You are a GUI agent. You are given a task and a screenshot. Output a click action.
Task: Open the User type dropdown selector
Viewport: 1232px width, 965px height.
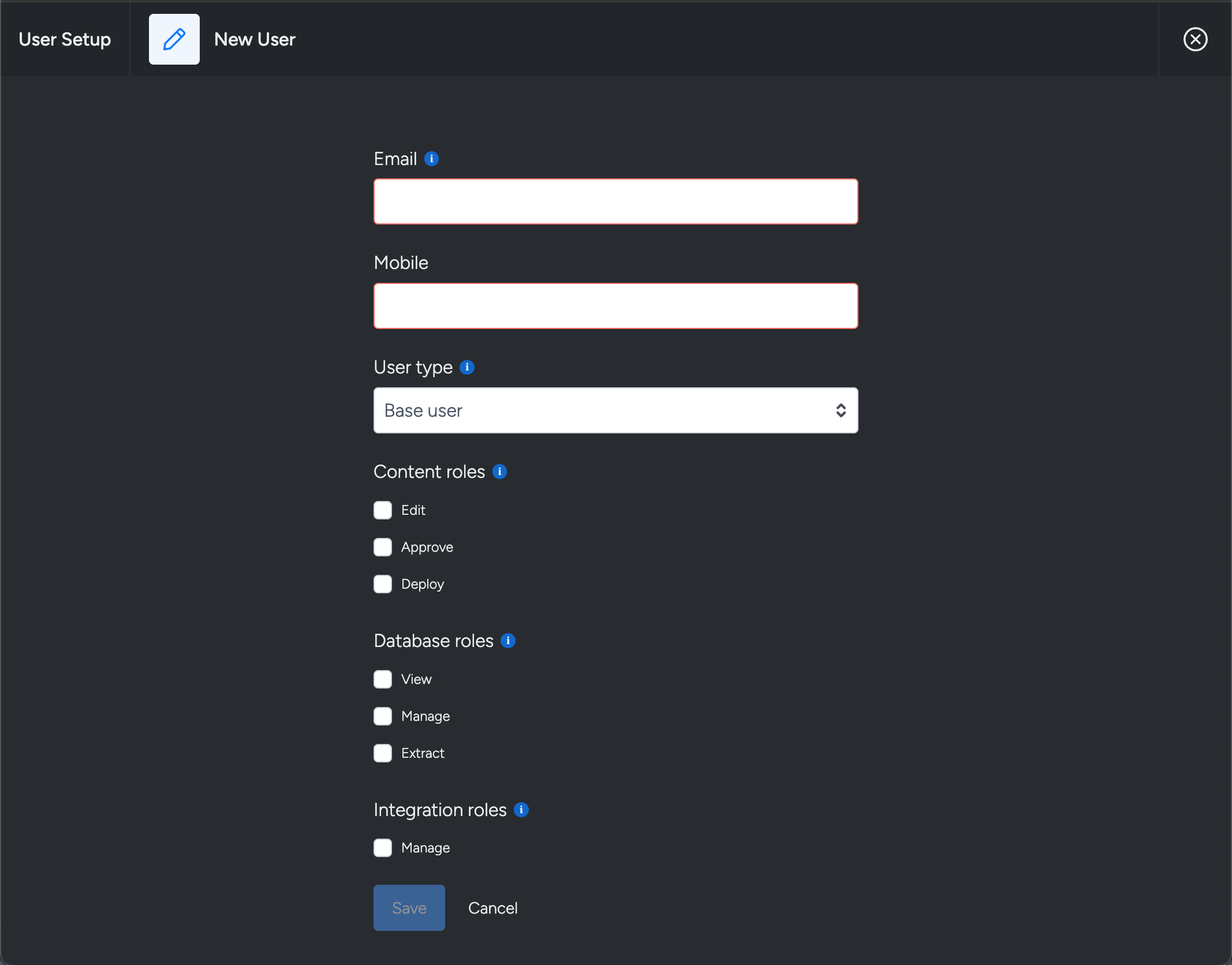(616, 410)
